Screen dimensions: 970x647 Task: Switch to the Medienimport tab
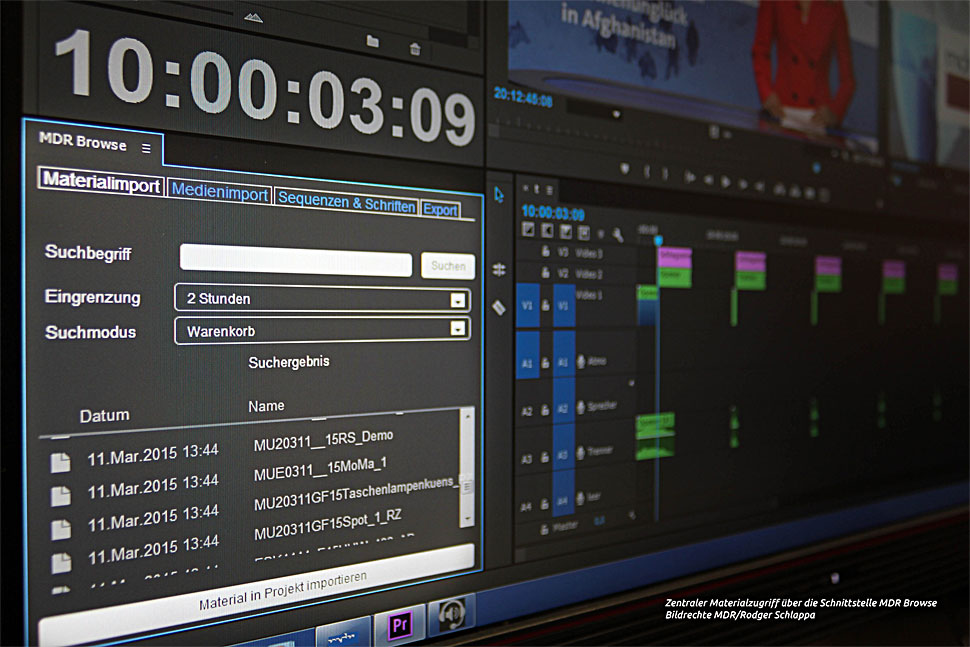tap(220, 192)
